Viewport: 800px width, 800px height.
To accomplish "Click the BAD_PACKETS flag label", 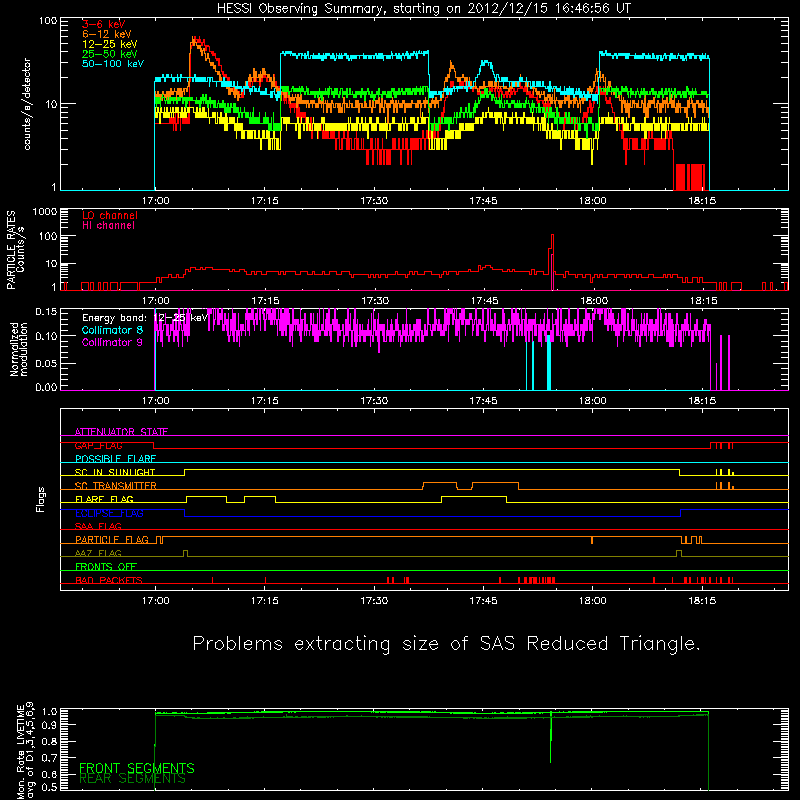I will [109, 580].
